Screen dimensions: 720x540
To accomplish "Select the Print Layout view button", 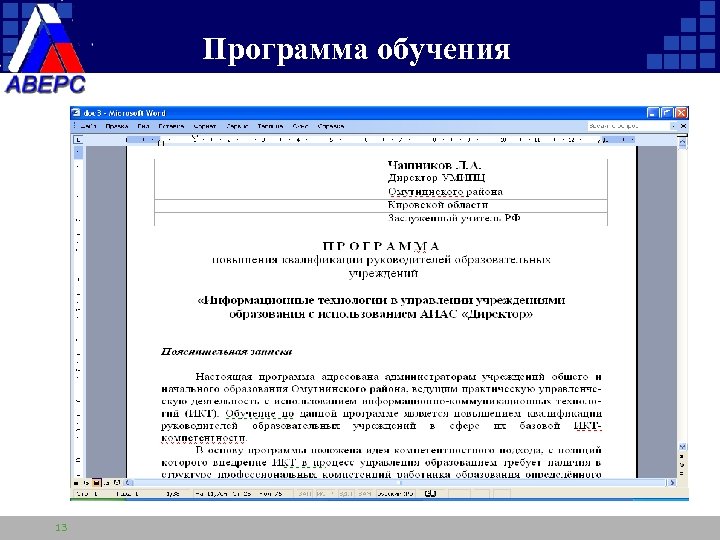I will (96, 483).
